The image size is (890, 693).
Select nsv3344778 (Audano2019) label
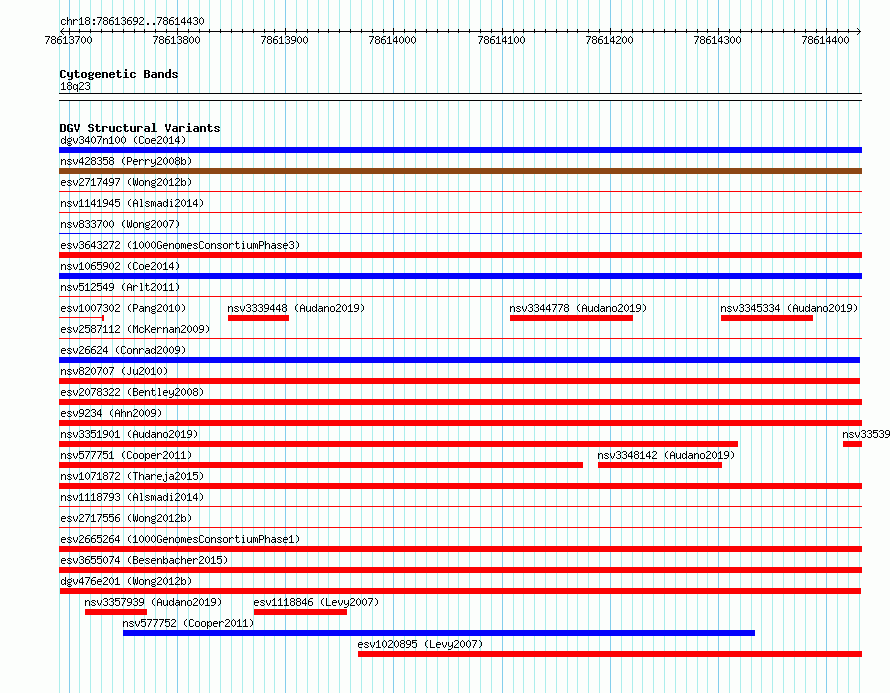click(x=578, y=308)
